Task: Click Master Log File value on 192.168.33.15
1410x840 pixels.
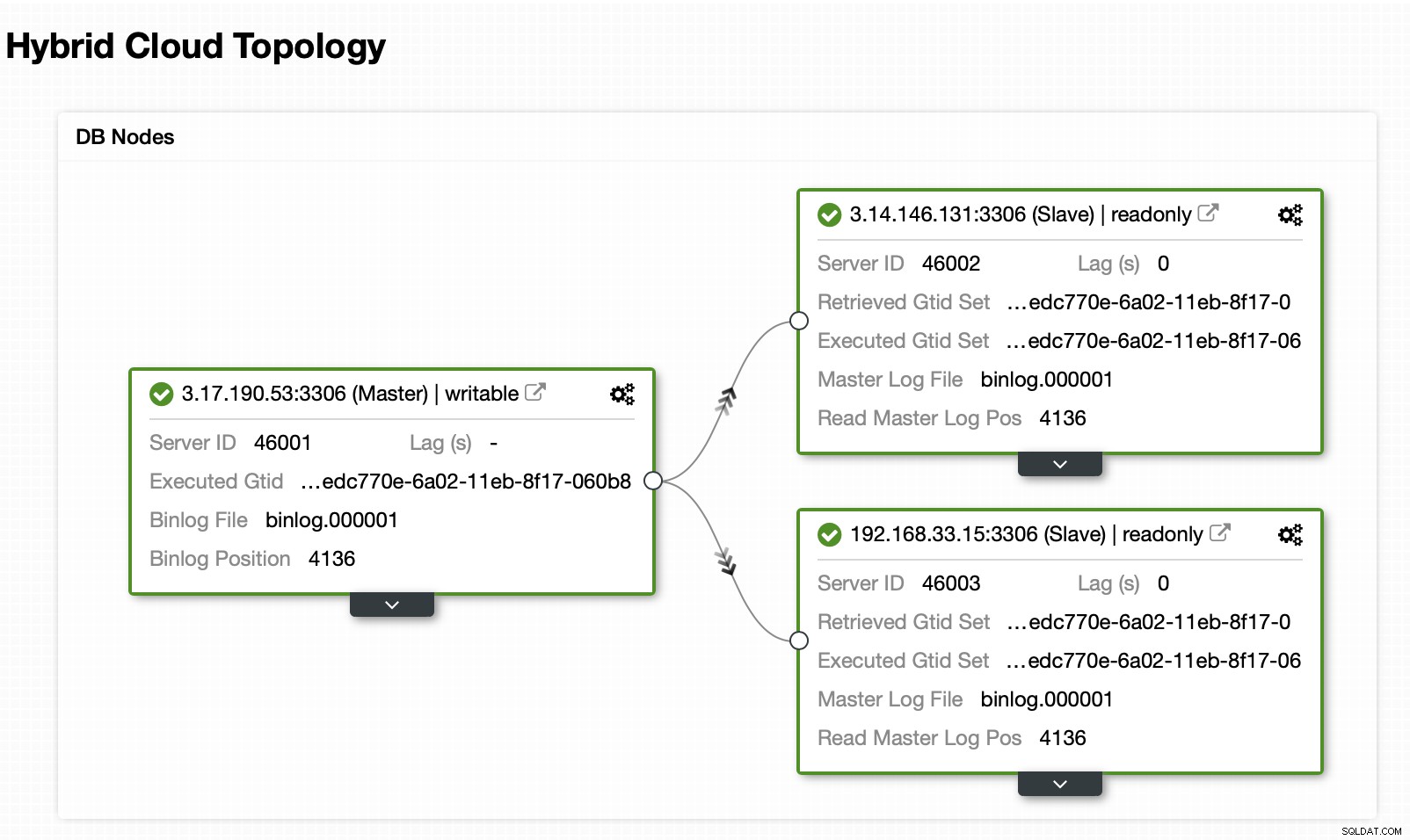Action: (1047, 699)
